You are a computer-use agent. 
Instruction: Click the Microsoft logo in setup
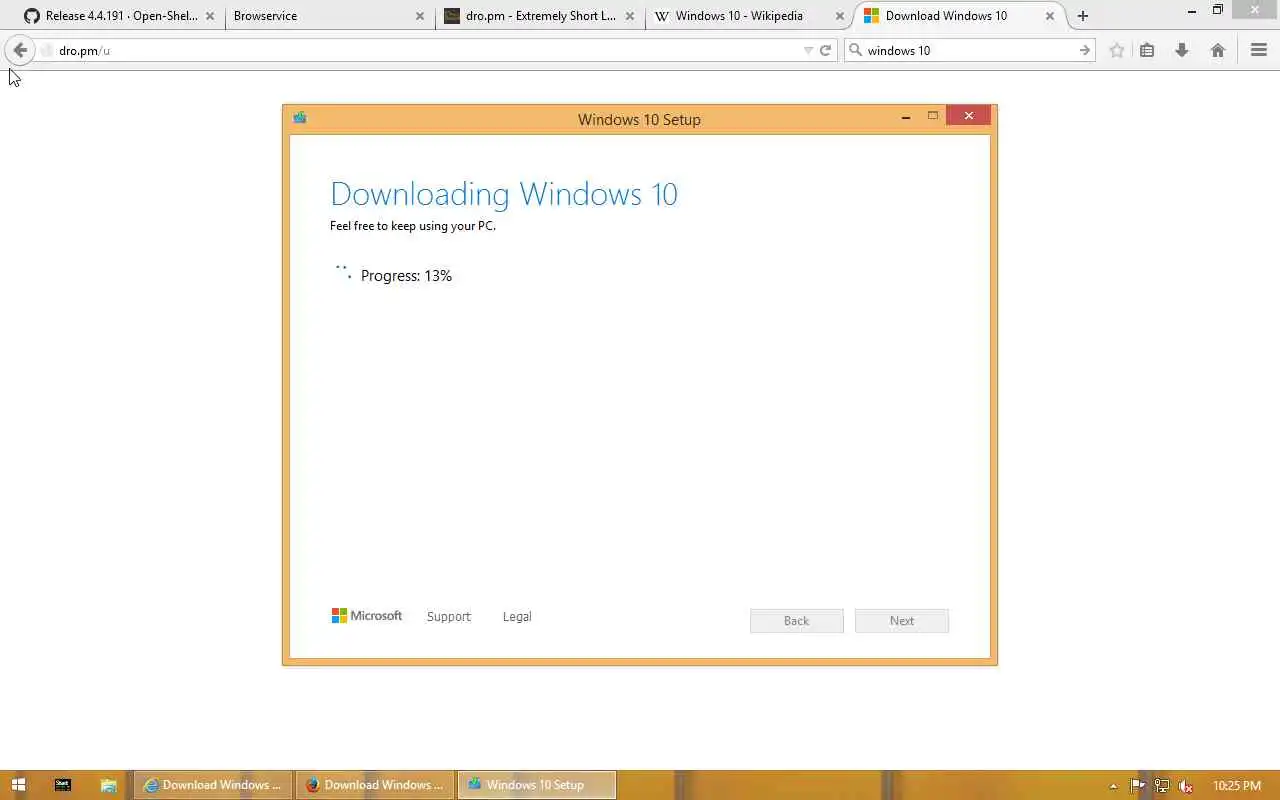pyautogui.click(x=367, y=616)
